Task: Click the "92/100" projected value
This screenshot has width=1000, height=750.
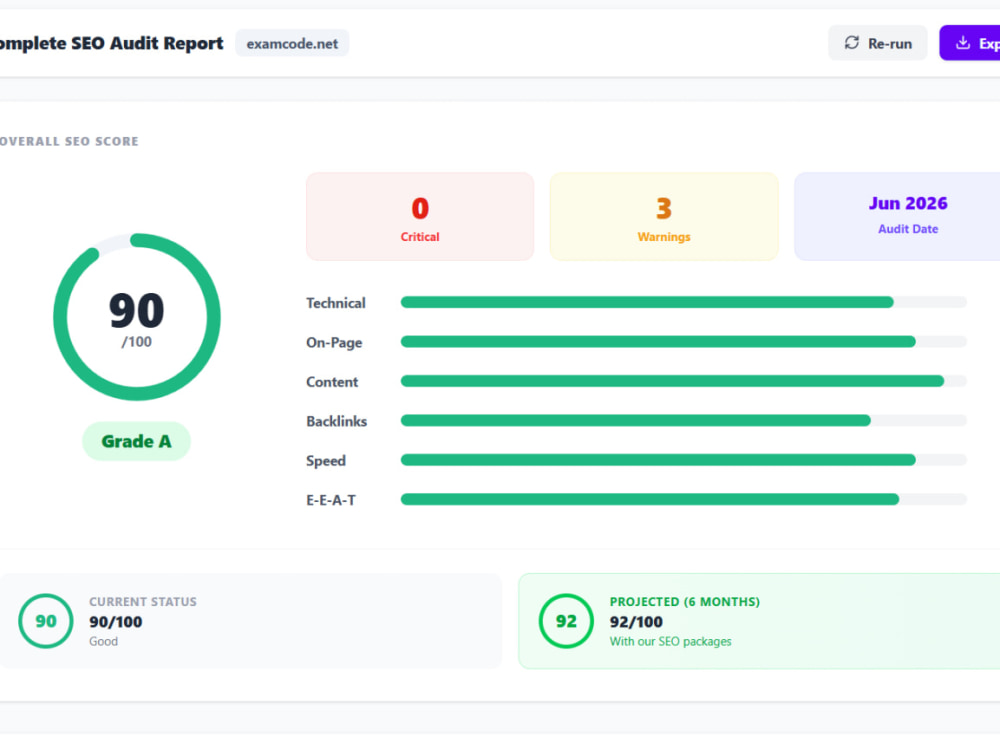Action: tap(636, 622)
